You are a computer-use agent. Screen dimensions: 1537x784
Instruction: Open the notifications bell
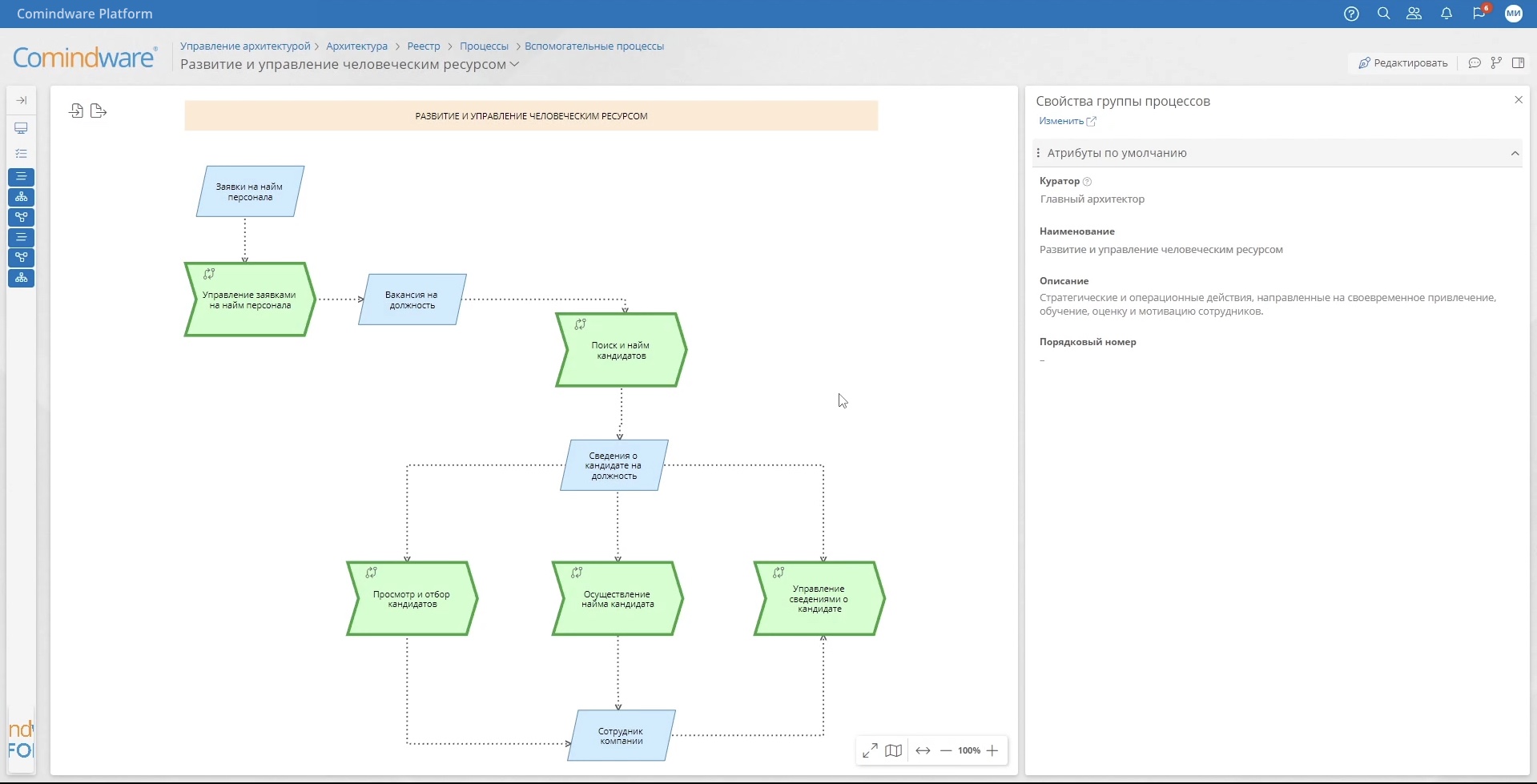coord(1446,14)
